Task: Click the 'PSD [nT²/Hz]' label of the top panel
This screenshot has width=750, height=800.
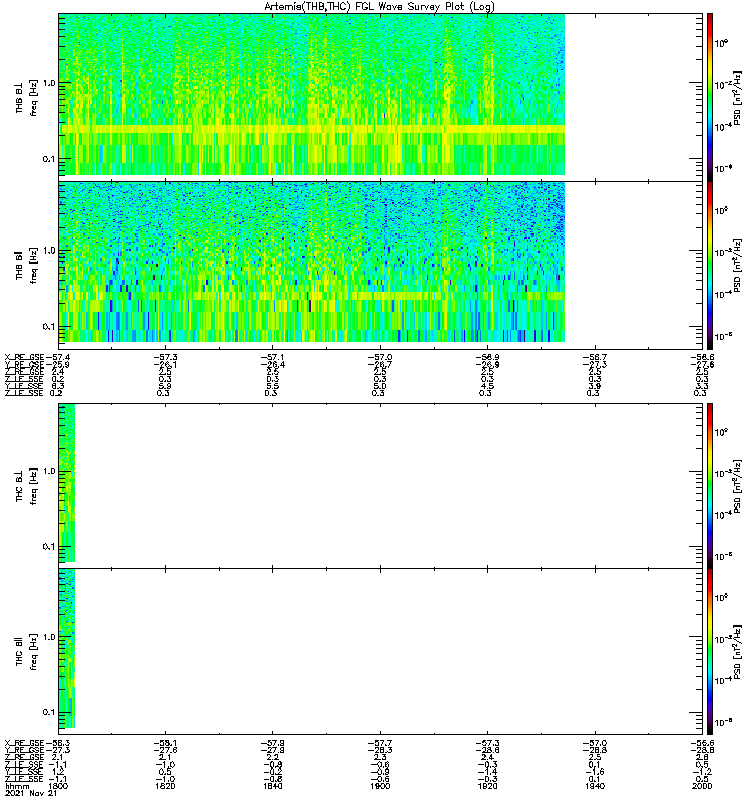Action: (x=737, y=98)
